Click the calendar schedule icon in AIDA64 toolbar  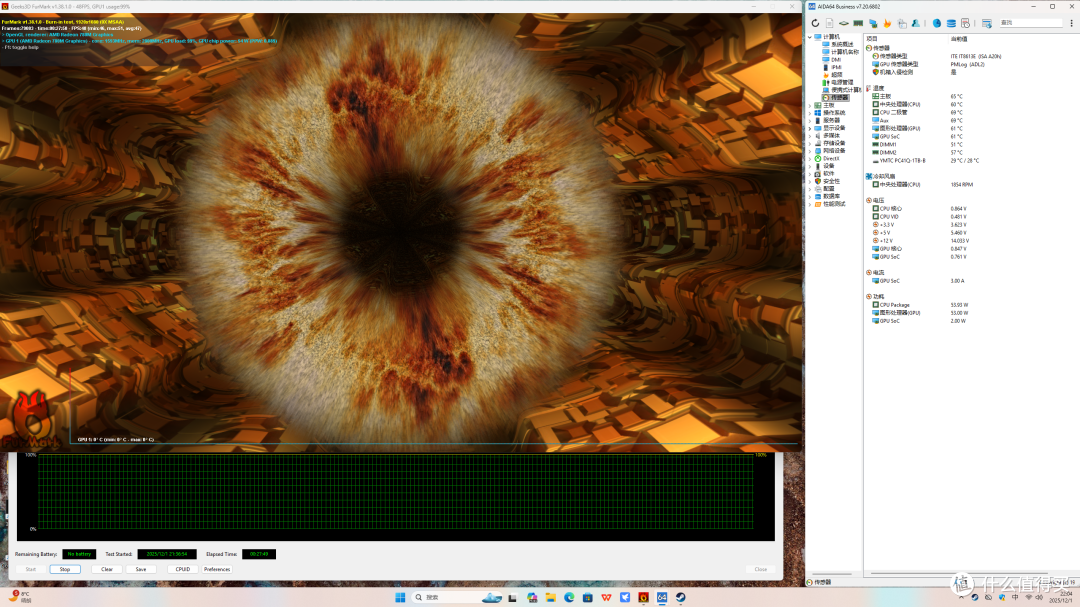click(966, 23)
